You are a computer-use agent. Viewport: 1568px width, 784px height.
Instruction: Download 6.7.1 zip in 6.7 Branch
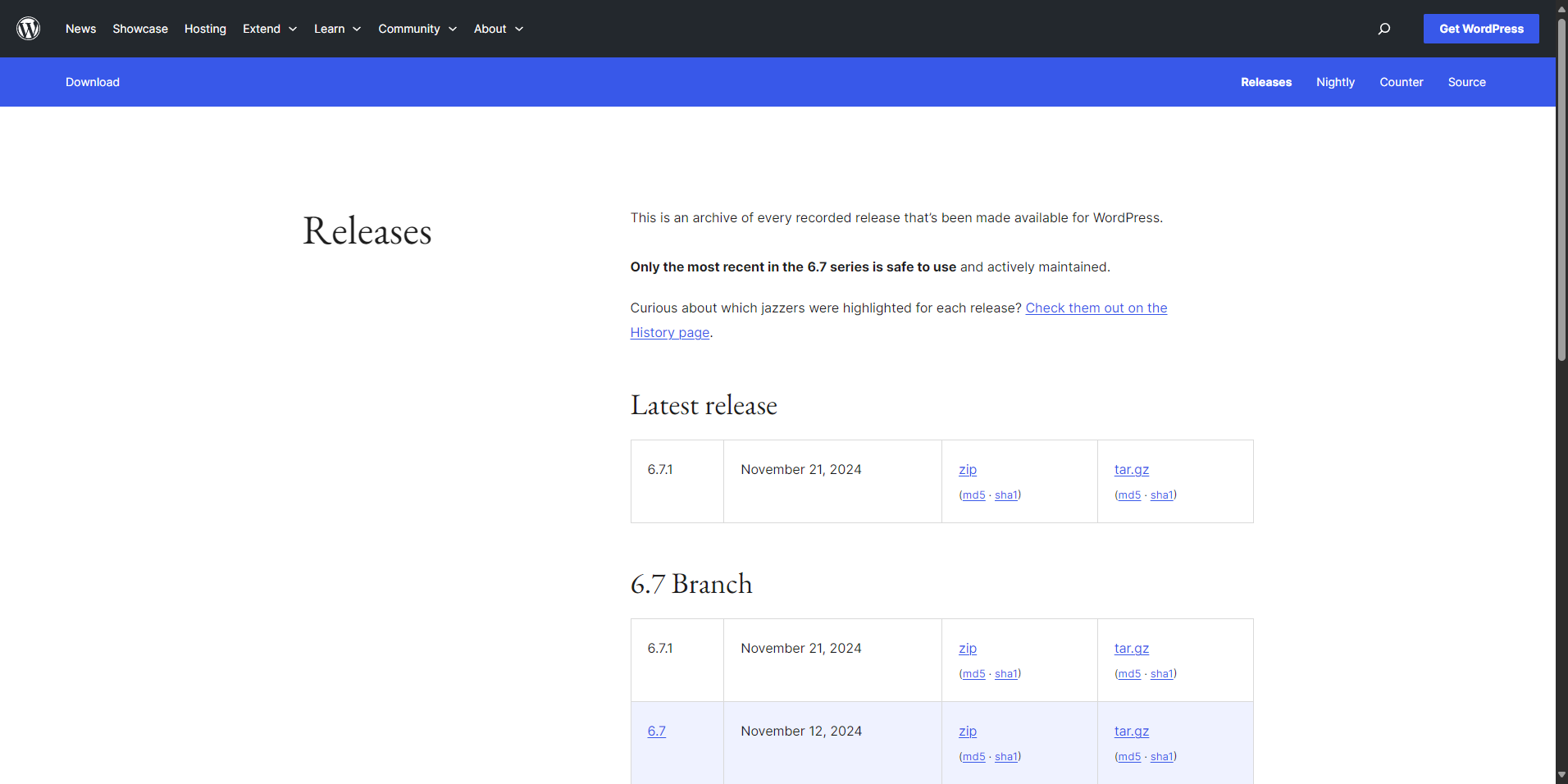(x=968, y=649)
